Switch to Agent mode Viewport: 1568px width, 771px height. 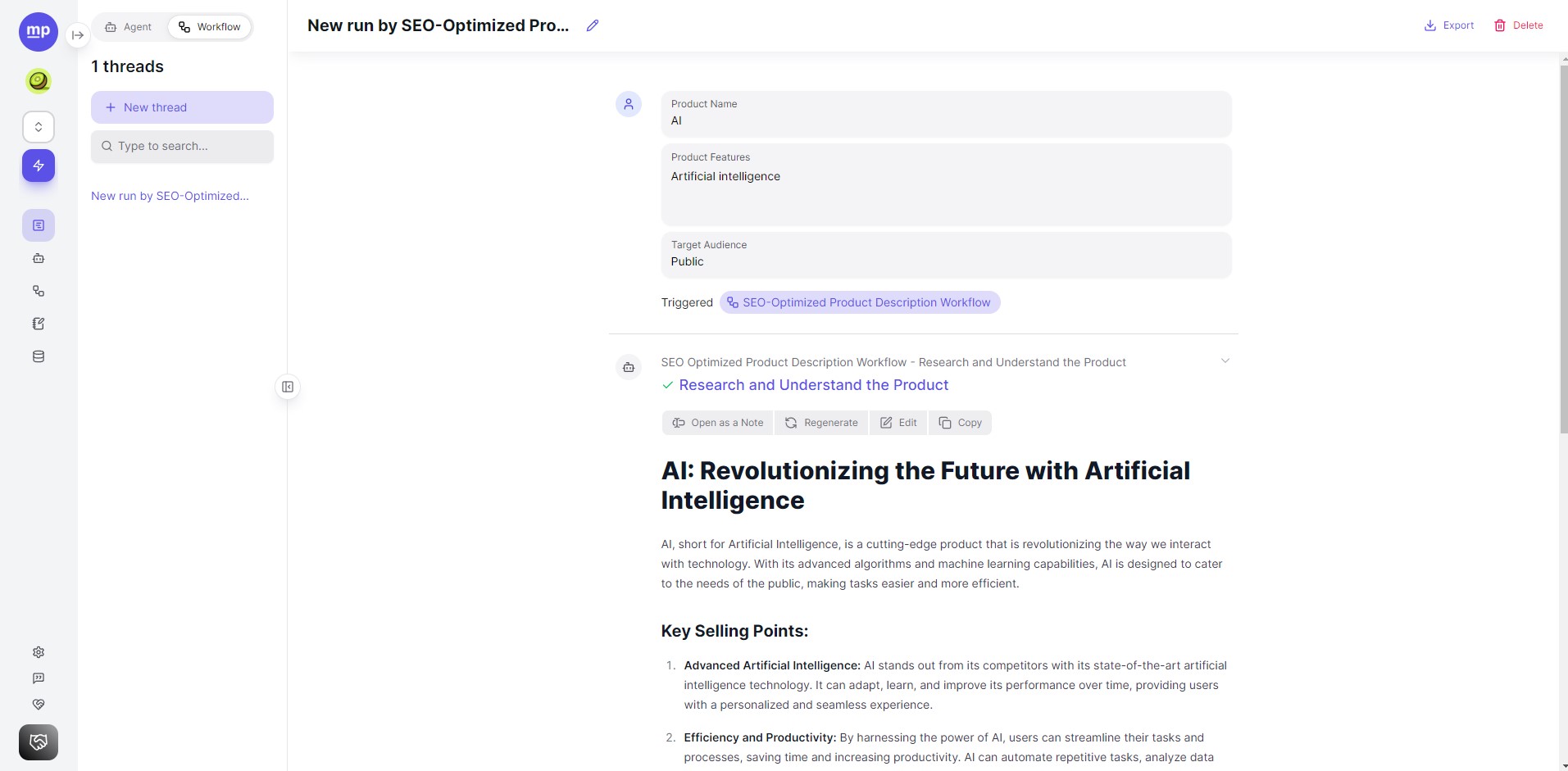[x=129, y=27]
